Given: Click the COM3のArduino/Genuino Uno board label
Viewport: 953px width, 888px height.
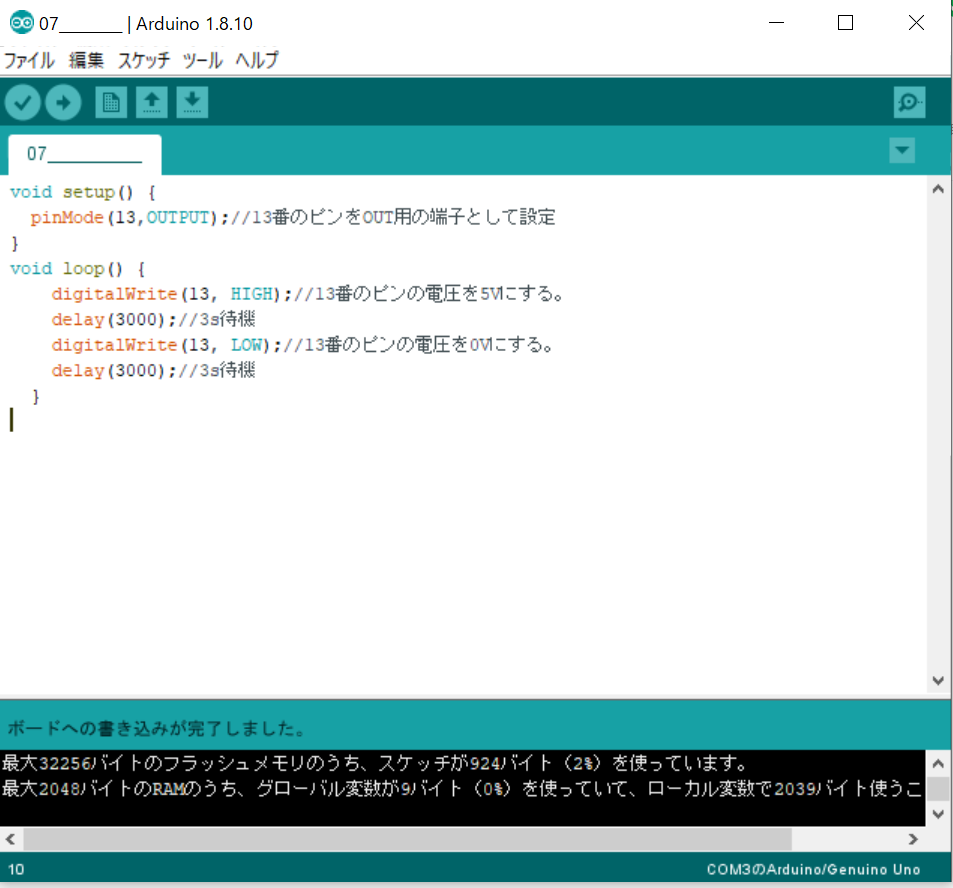Looking at the screenshot, I should click(813, 870).
